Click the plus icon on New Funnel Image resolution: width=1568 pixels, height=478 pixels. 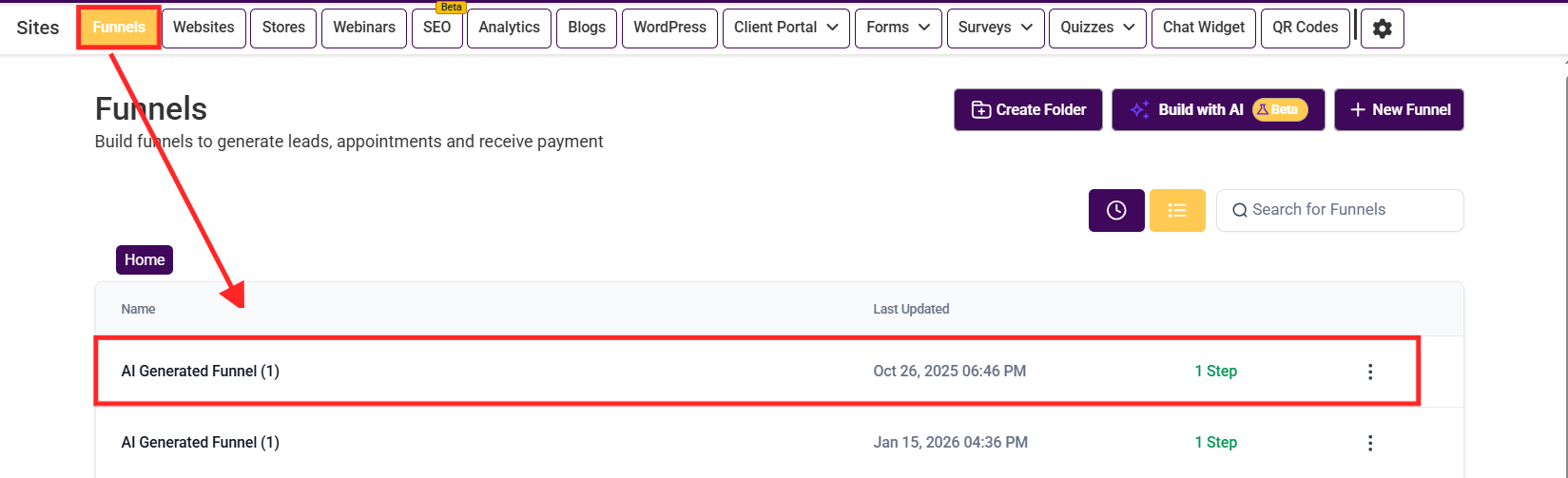tap(1358, 110)
